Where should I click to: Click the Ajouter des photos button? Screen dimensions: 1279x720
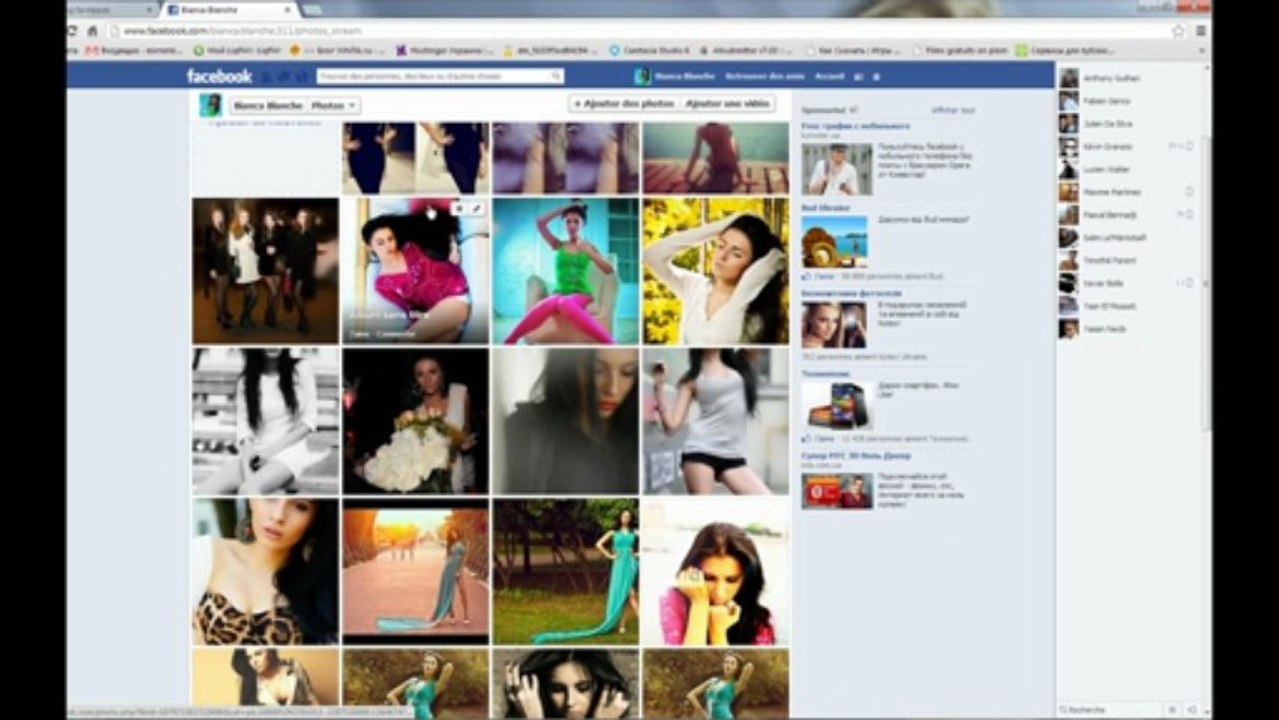click(623, 104)
